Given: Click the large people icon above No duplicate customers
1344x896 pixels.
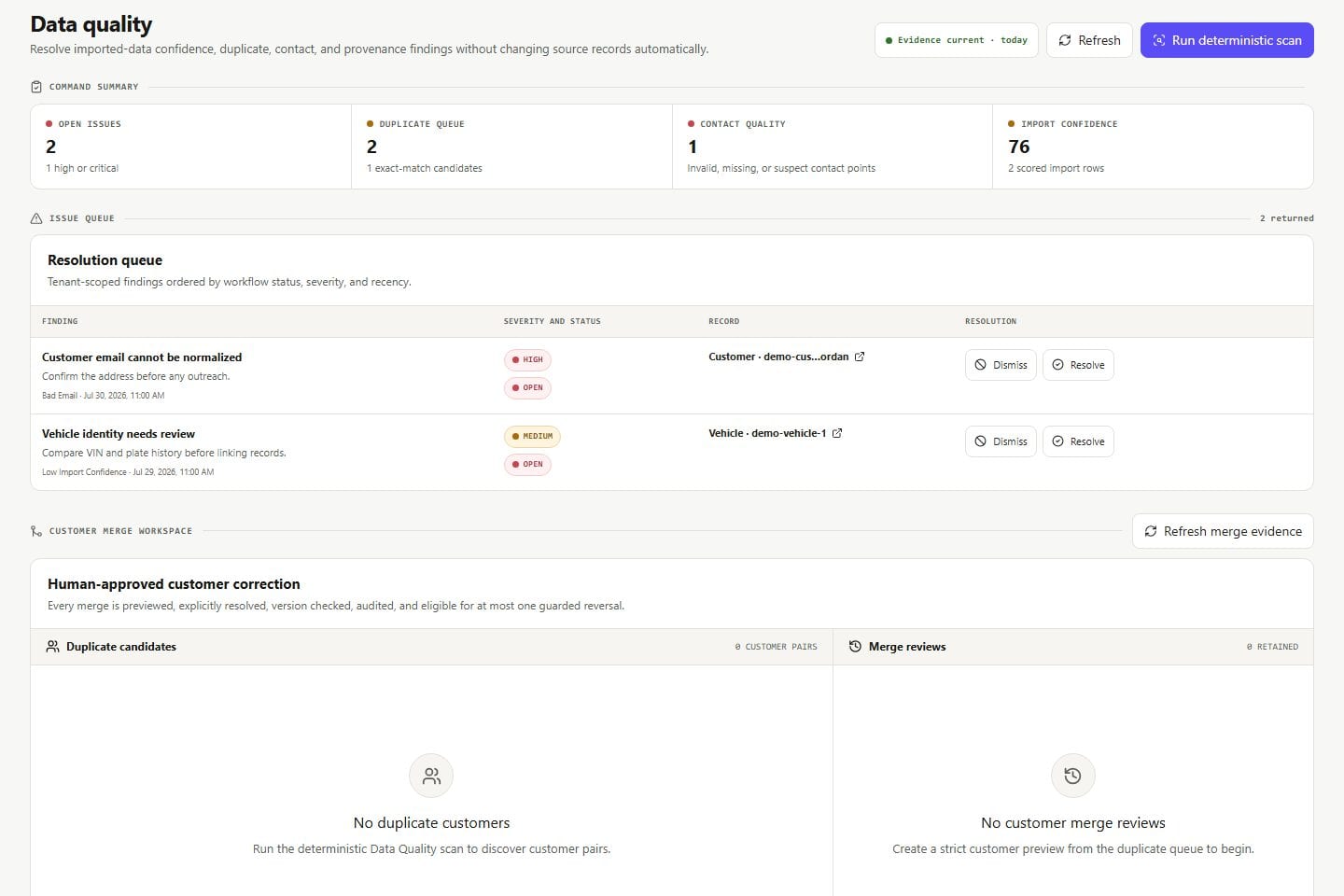Looking at the screenshot, I should pos(431,776).
